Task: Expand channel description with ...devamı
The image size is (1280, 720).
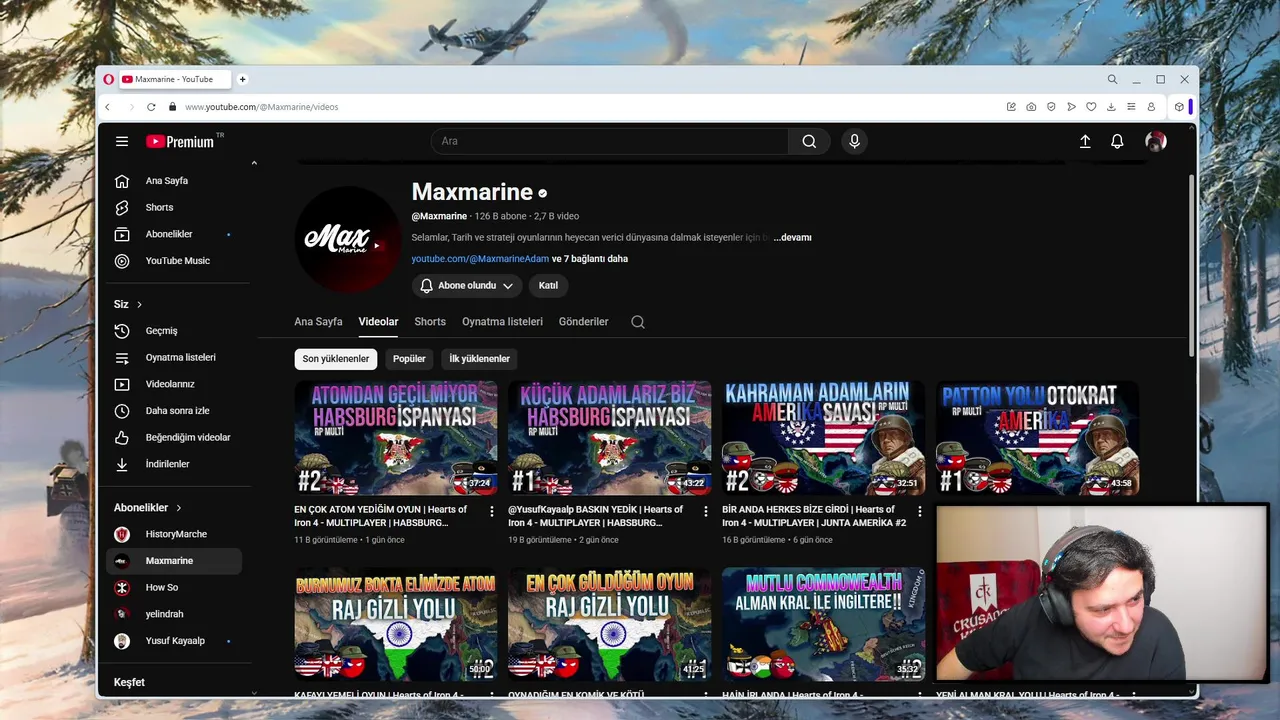Action: click(x=792, y=238)
